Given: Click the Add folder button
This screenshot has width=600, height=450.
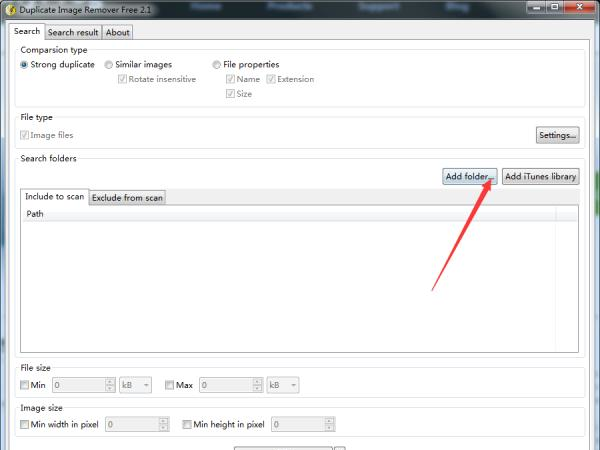Looking at the screenshot, I should (470, 176).
